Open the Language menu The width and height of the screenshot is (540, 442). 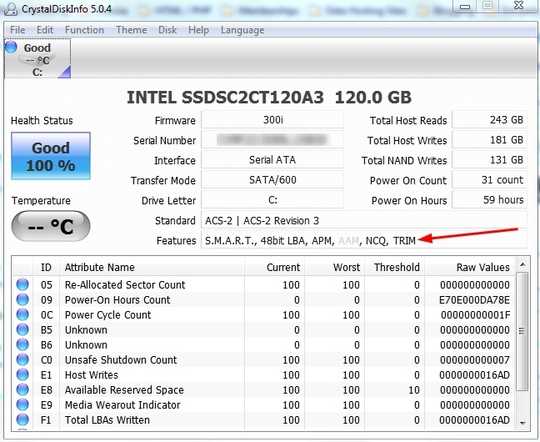242,30
